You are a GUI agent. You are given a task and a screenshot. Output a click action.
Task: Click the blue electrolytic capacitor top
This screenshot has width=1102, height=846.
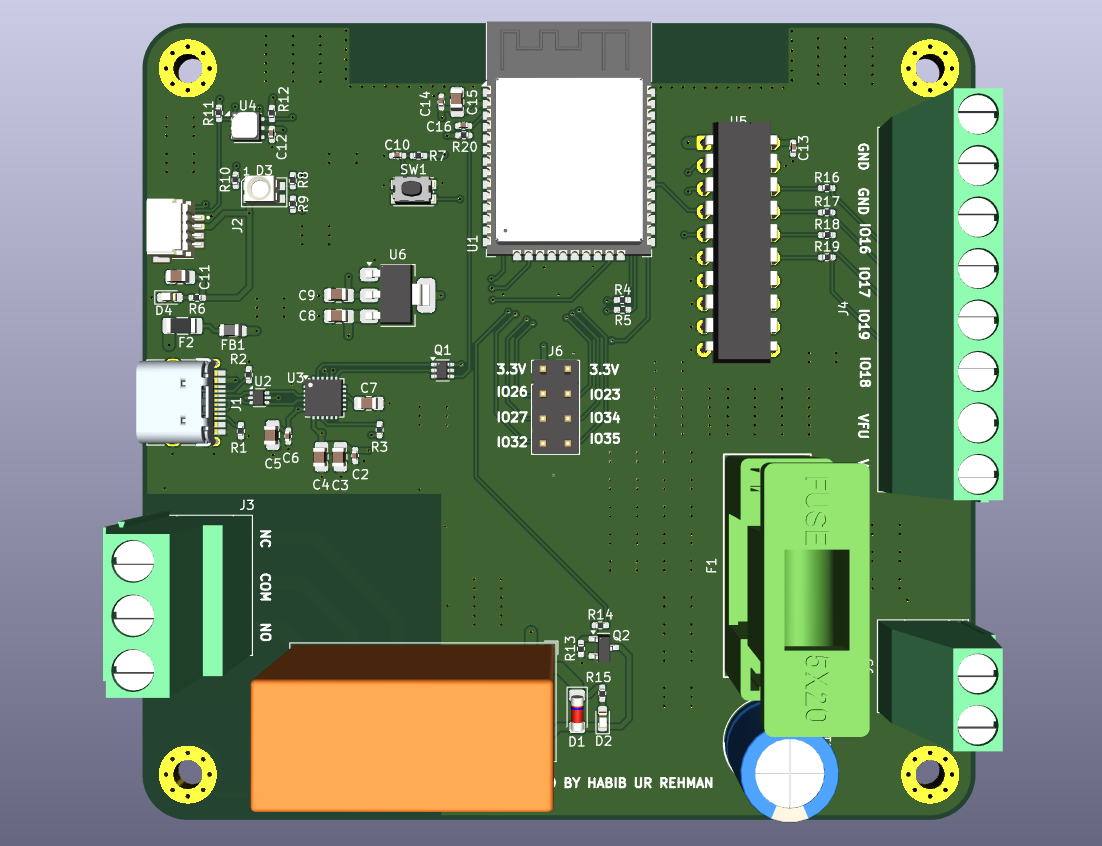791,774
